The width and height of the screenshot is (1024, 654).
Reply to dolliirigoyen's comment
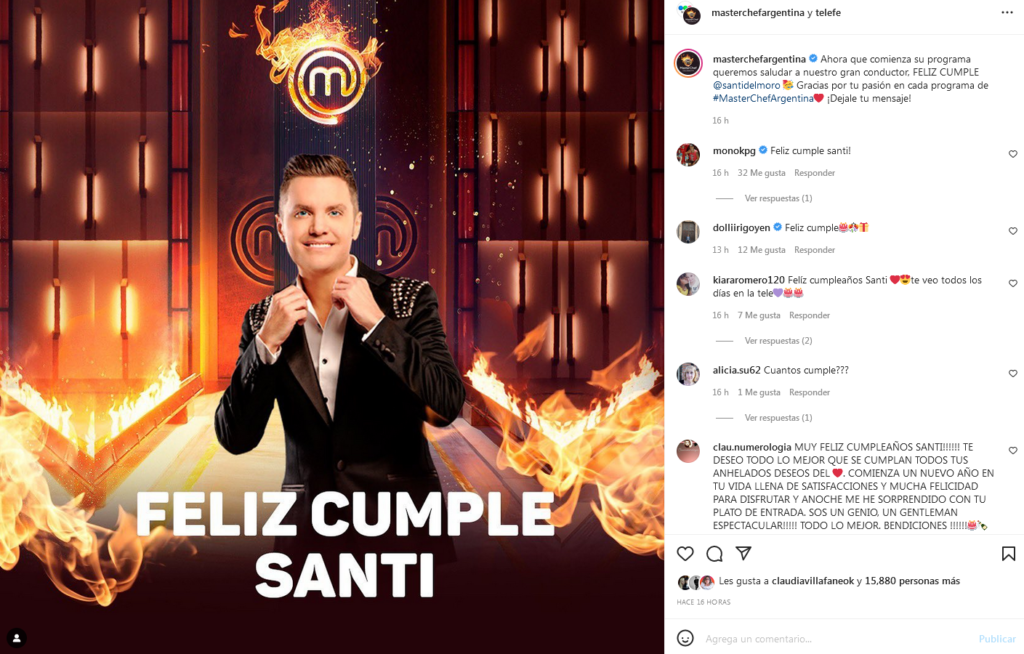[x=814, y=250]
